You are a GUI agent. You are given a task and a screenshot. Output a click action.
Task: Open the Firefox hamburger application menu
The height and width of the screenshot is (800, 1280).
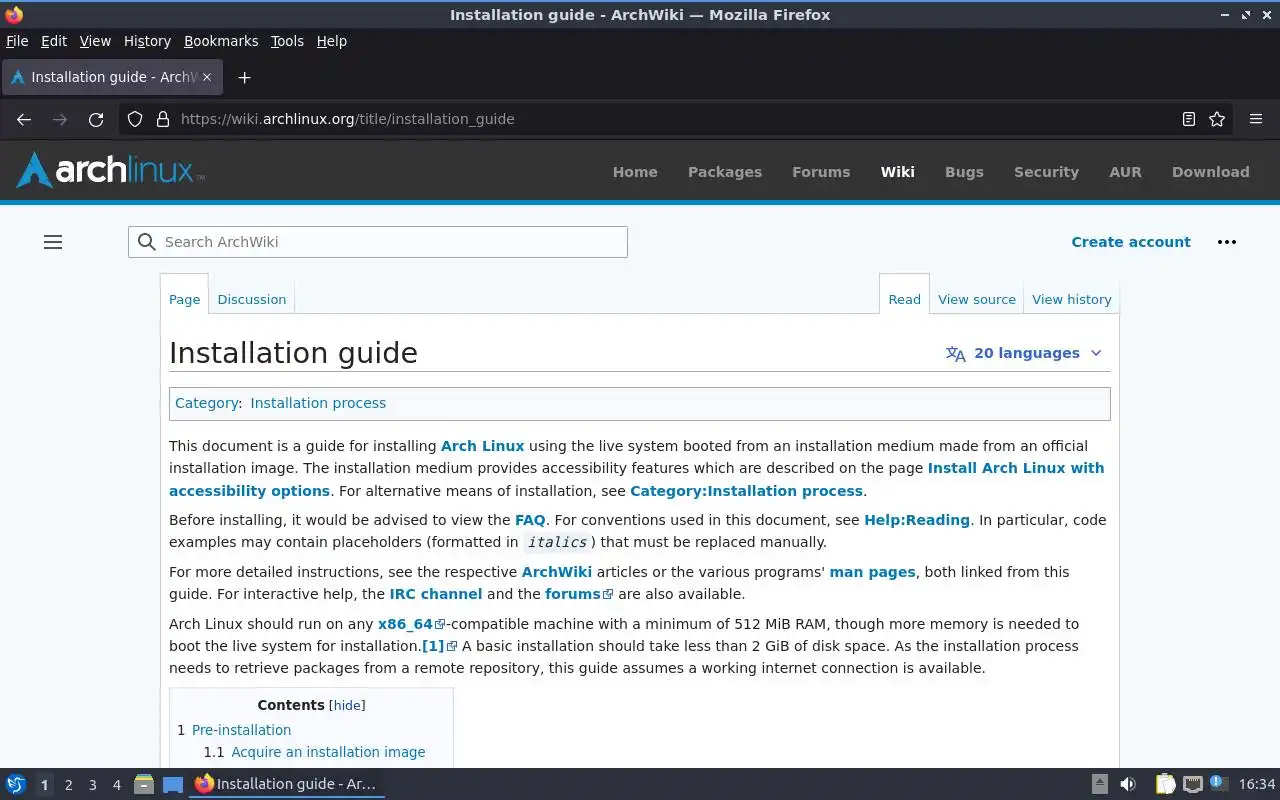[x=1256, y=119]
